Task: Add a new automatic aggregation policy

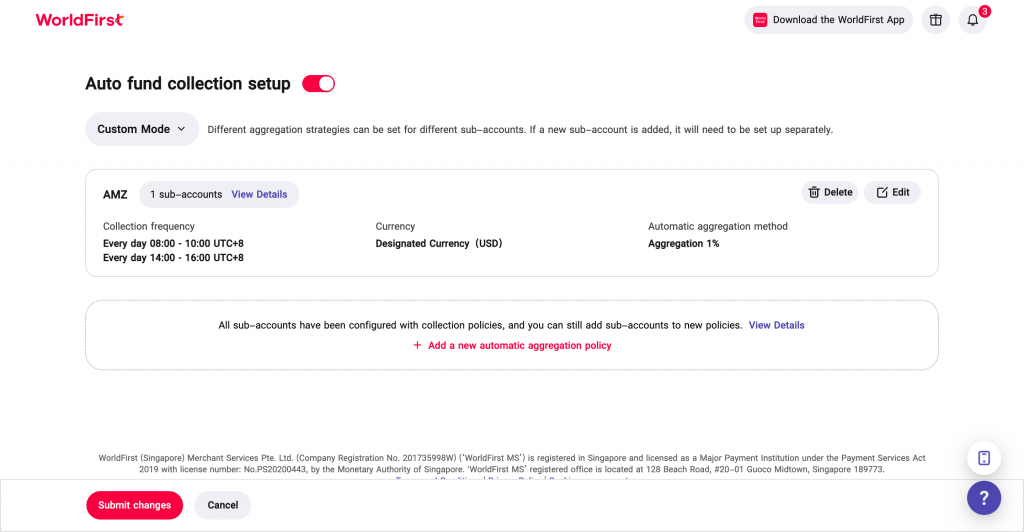Action: pyautogui.click(x=519, y=346)
